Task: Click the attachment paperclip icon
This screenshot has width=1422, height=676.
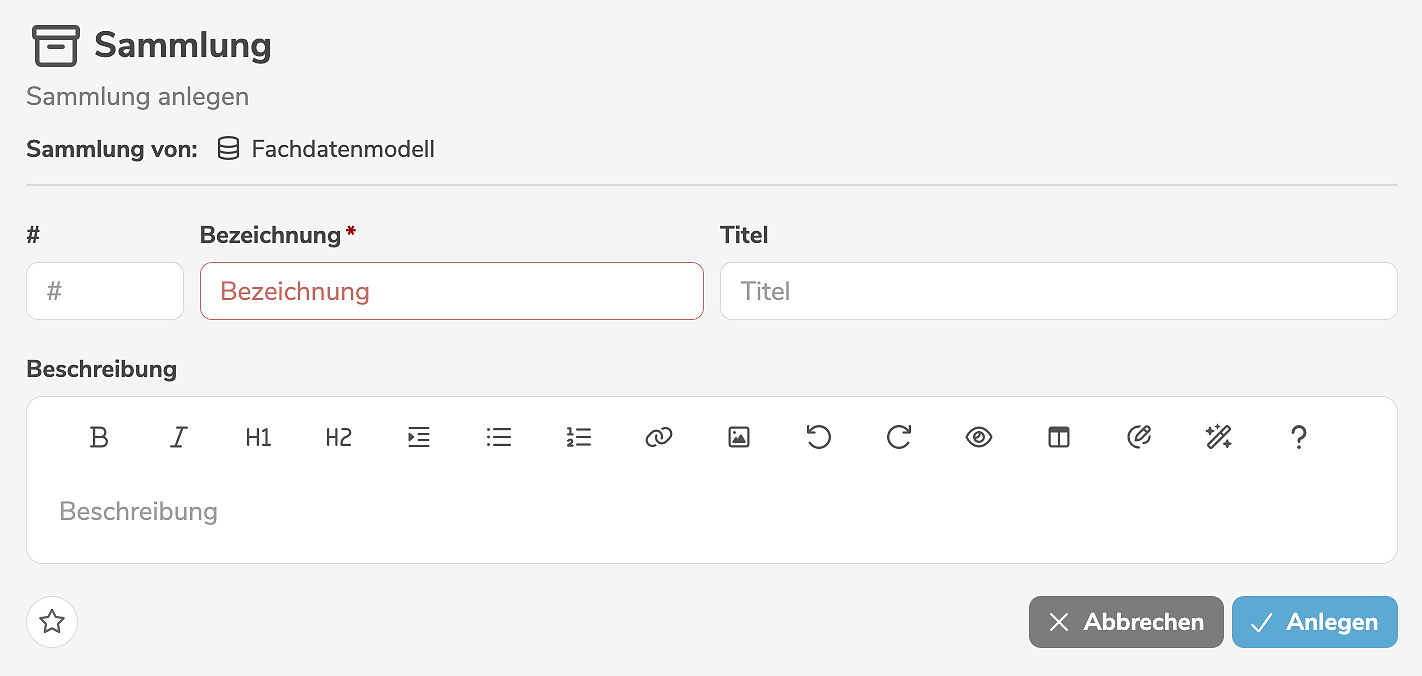Action: click(x=1139, y=437)
